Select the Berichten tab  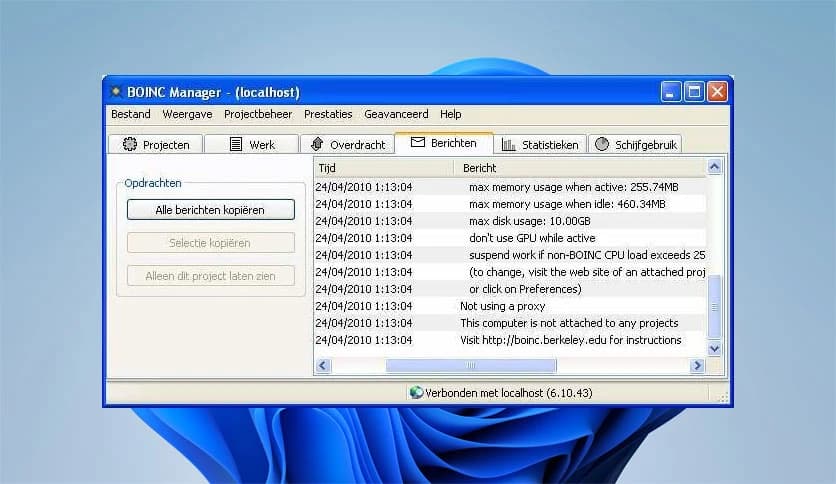tap(444, 143)
